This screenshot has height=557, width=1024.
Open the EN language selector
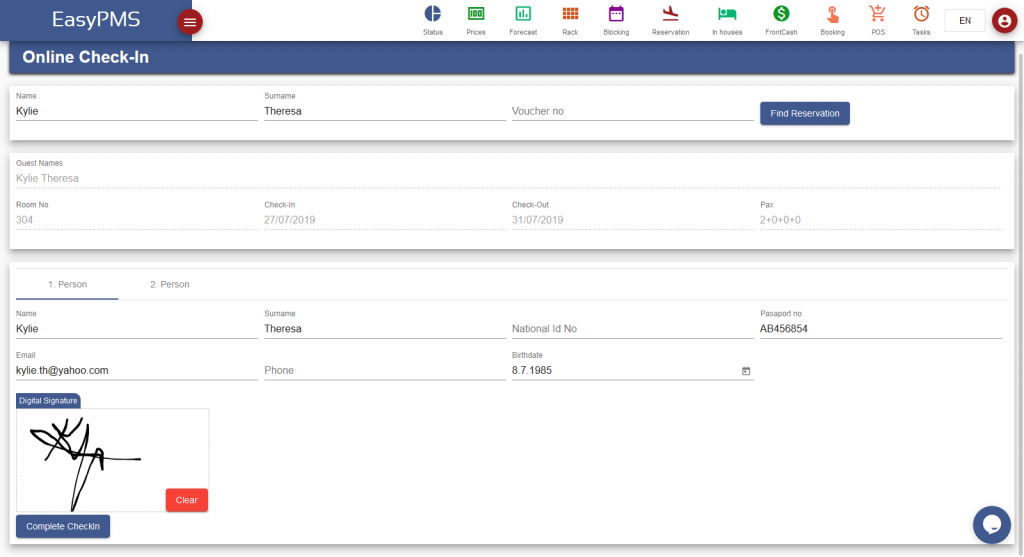pyautogui.click(x=965, y=21)
